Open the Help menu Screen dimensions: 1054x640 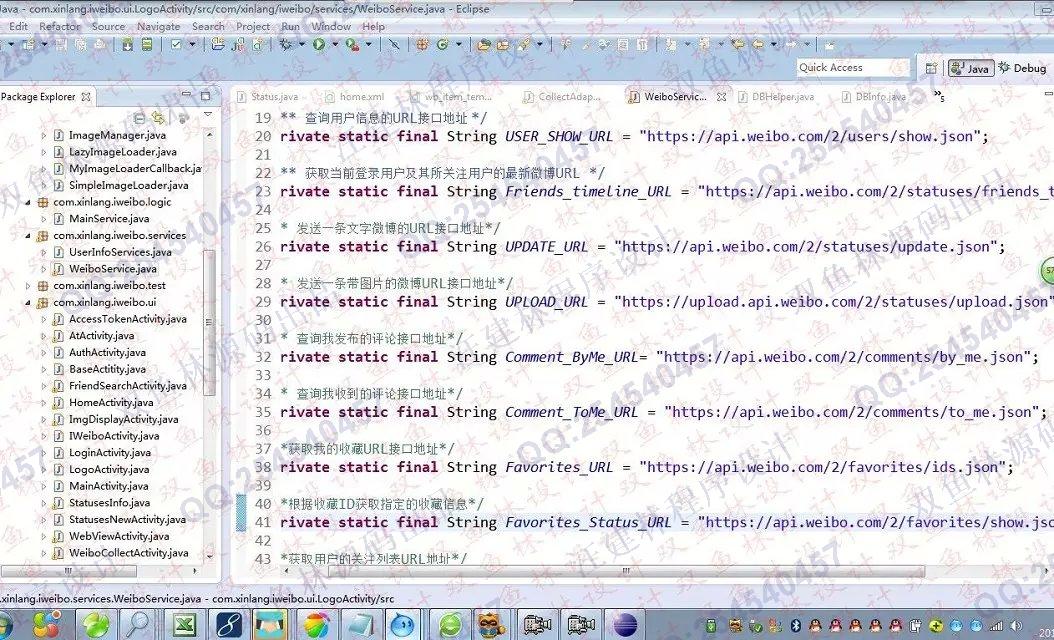374,26
